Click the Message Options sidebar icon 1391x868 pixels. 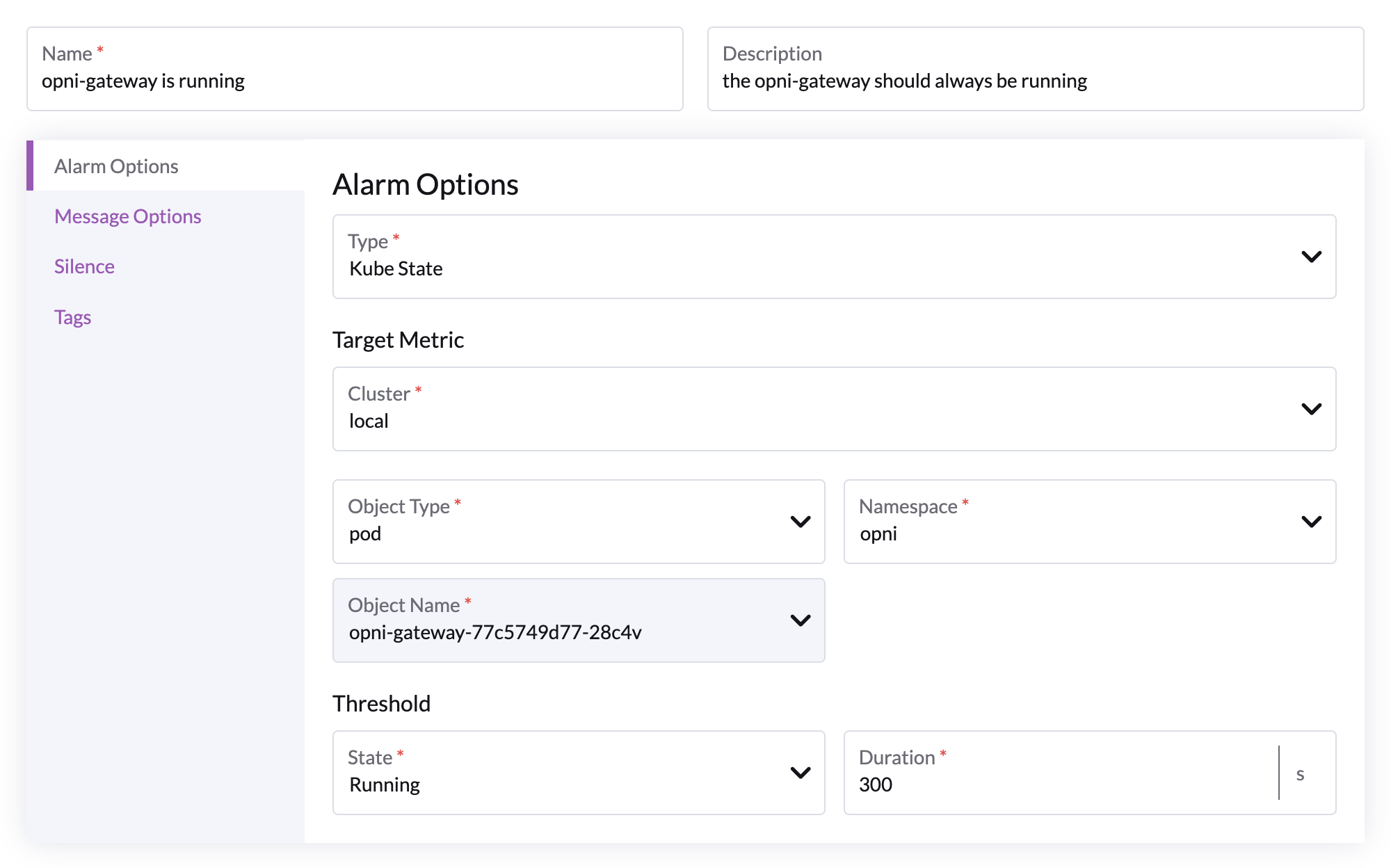point(128,215)
